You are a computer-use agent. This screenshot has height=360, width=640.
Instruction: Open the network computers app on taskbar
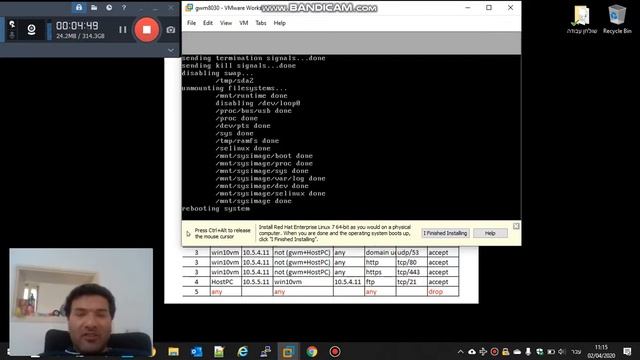pos(266,351)
